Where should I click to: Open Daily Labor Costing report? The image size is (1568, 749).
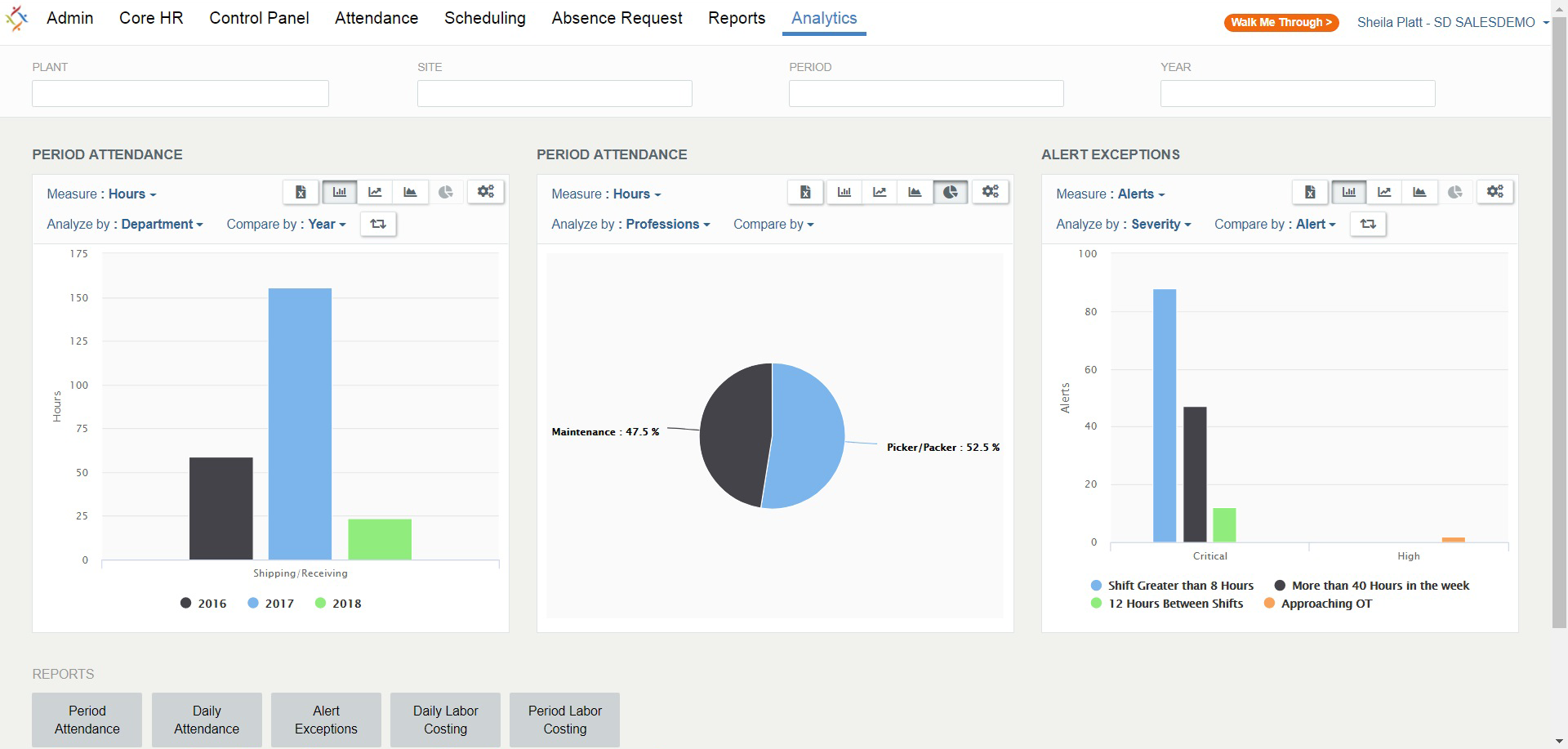pos(445,720)
